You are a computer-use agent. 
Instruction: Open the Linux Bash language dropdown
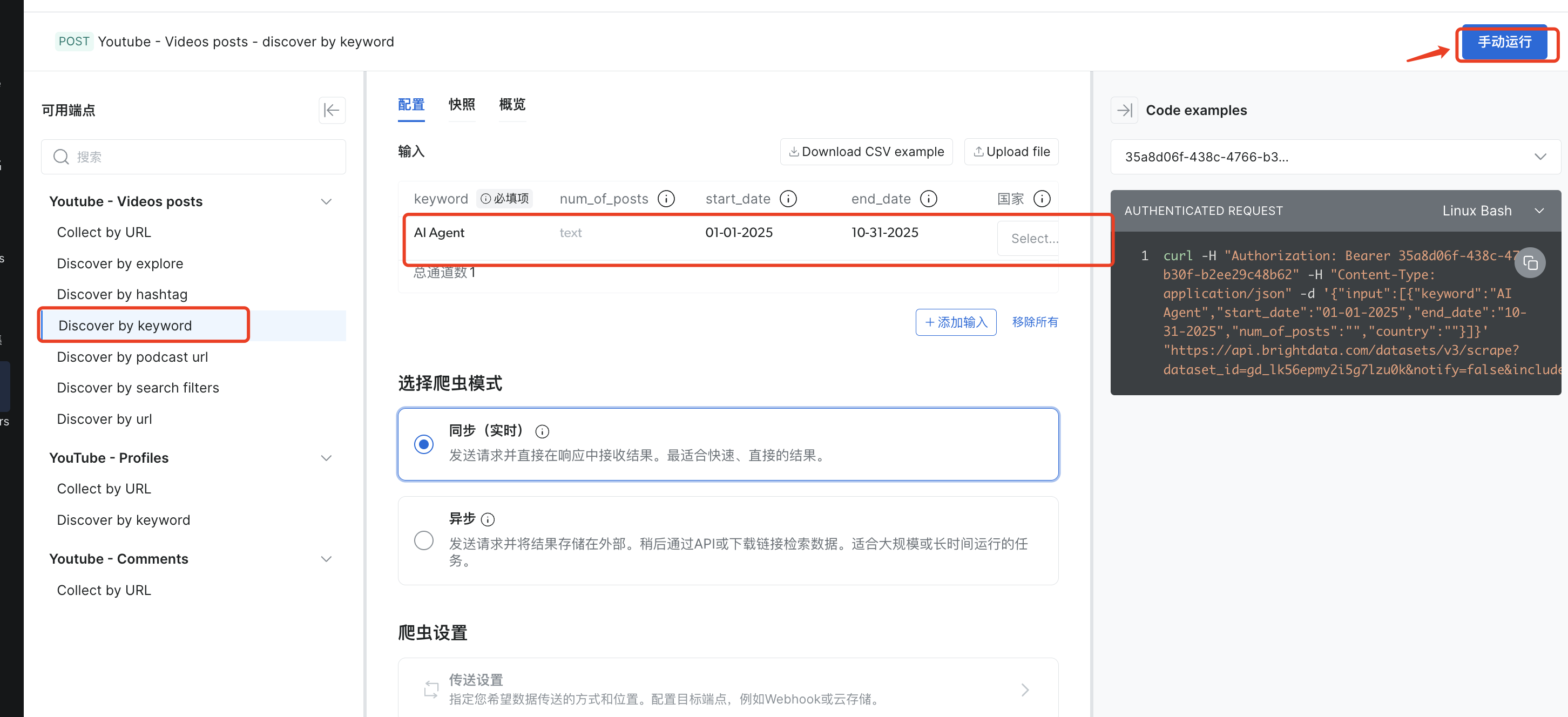click(1491, 211)
